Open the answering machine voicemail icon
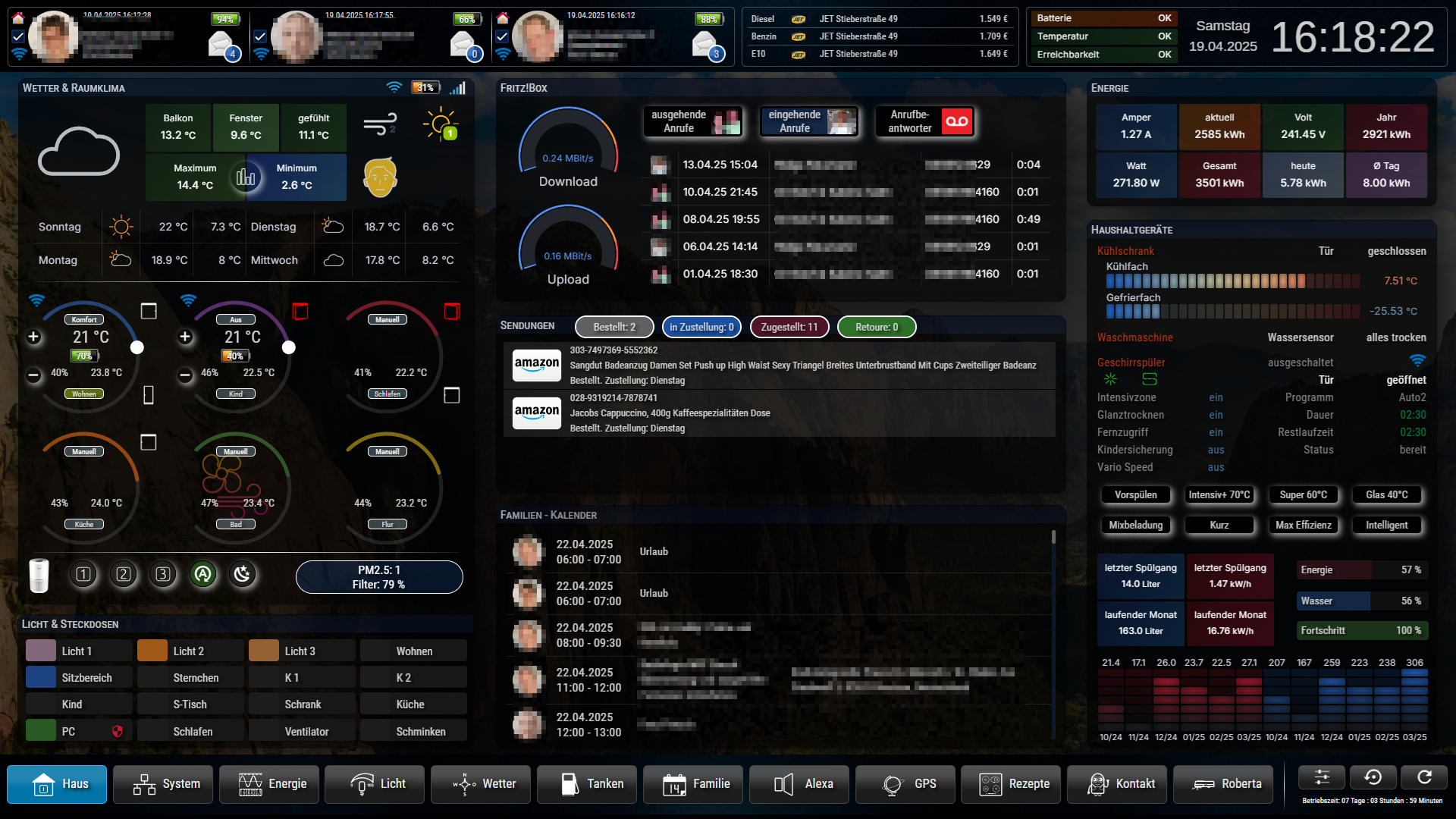 pos(956,121)
